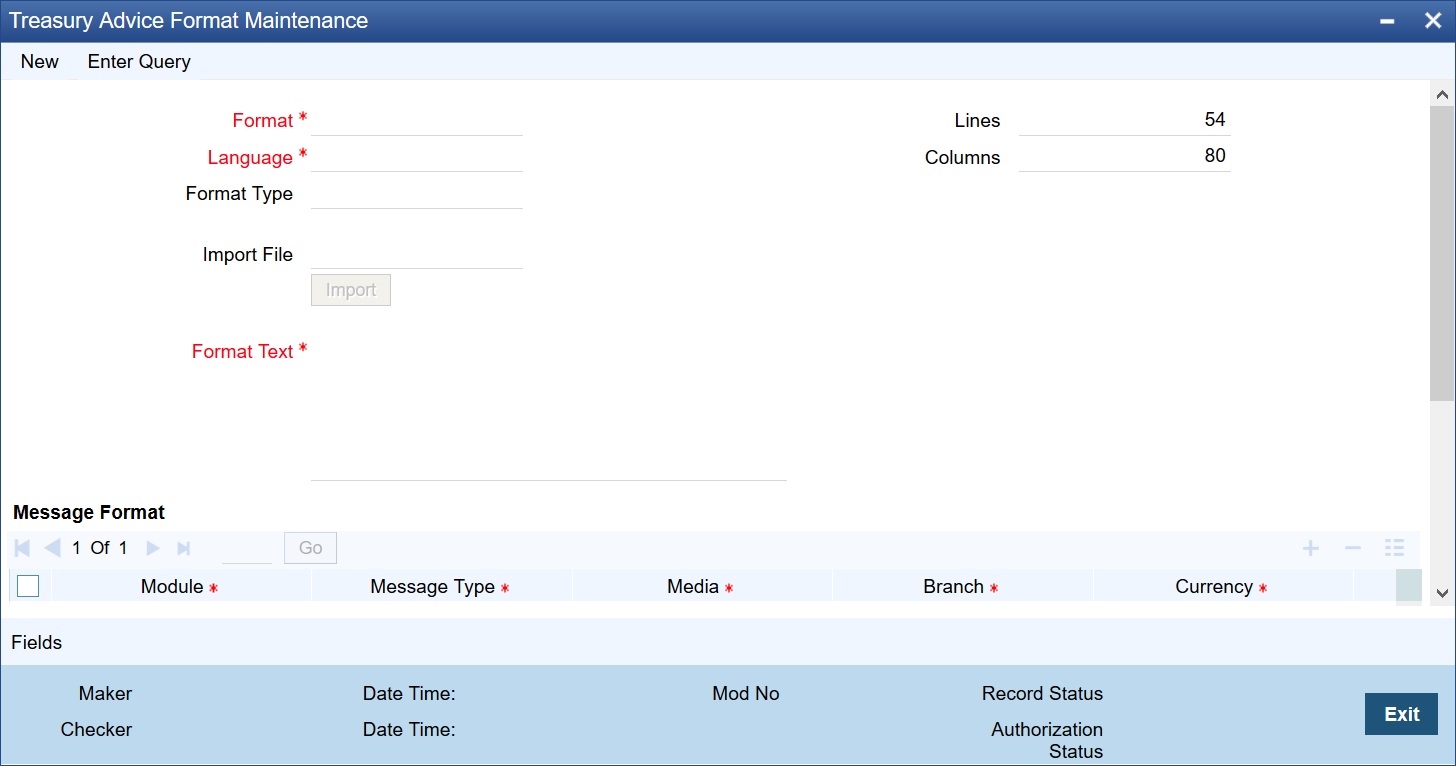Open the Fields tab at the bottom

click(x=37, y=643)
